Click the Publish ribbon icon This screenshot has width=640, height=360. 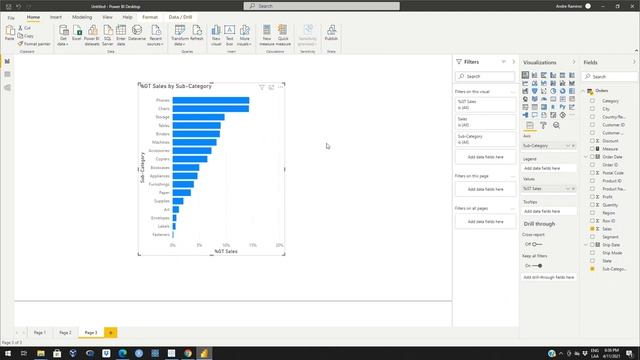tap(331, 33)
